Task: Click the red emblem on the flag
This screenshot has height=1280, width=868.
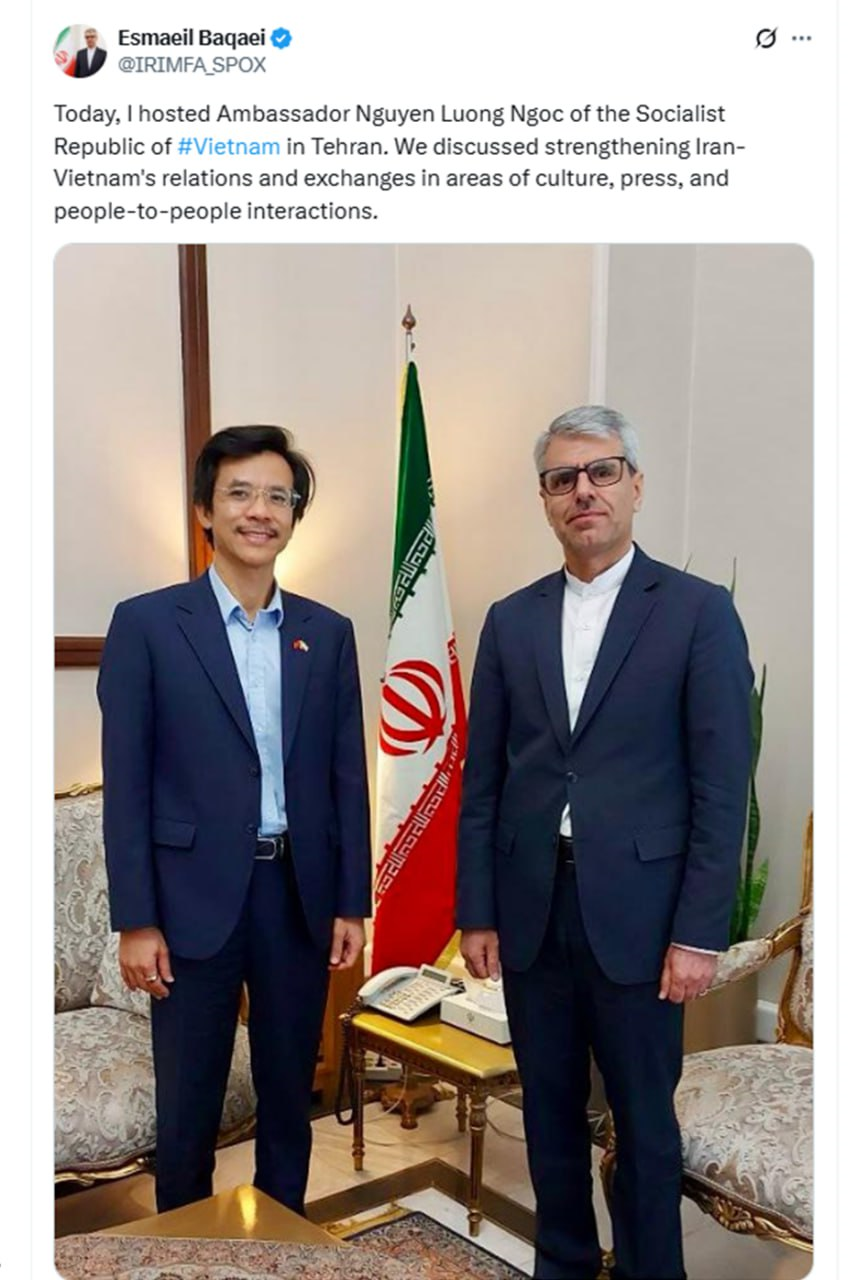Action: pos(415,708)
